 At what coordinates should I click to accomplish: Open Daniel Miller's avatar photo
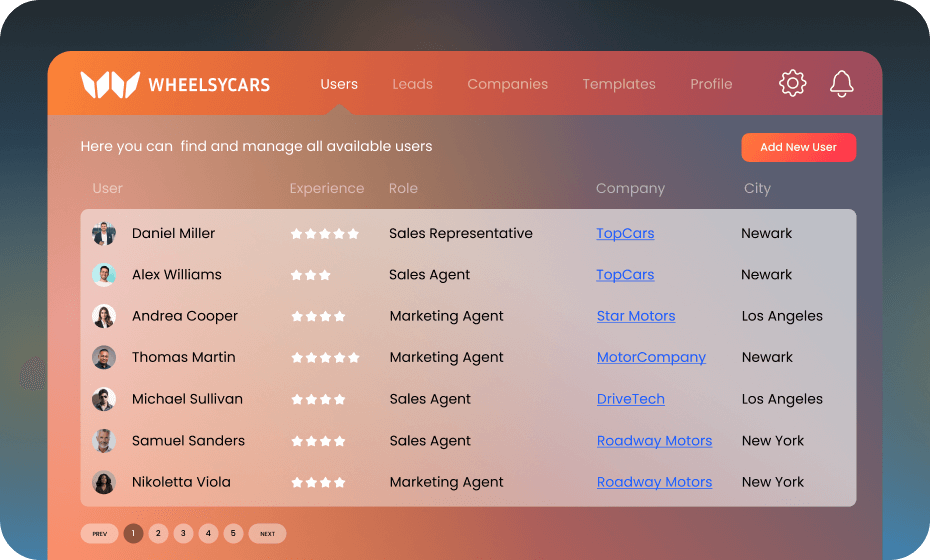click(x=104, y=234)
